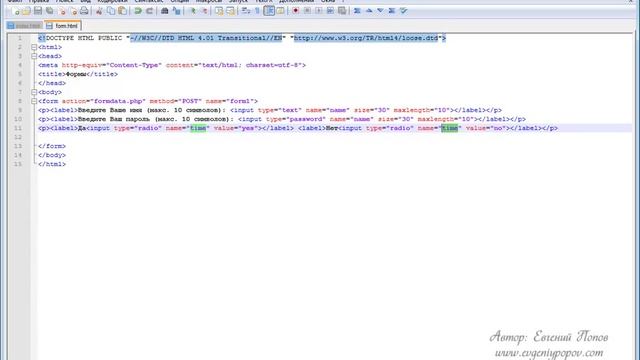The width and height of the screenshot is (640, 360).
Task: Cut selection with the scissors icon
Action: [x=99, y=11]
